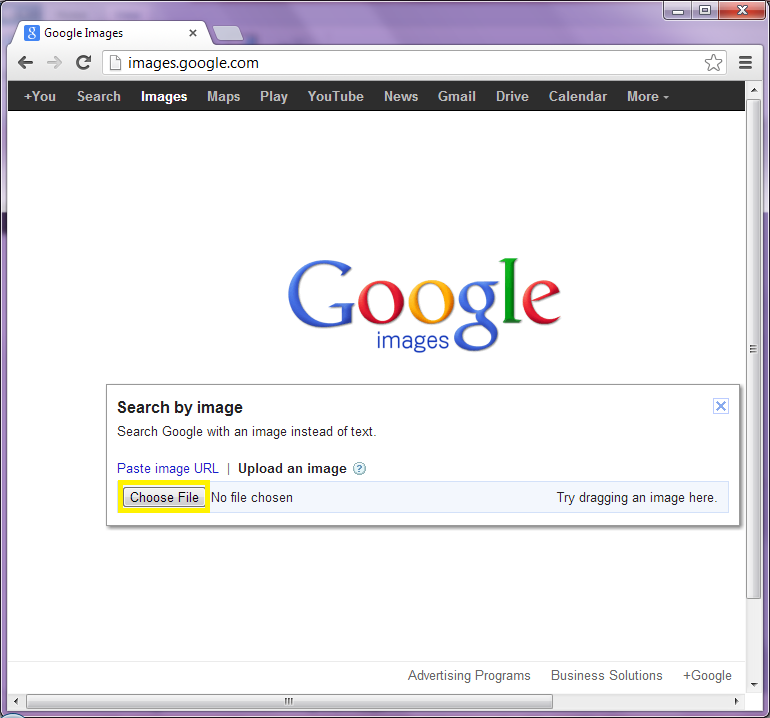
Task: Open the Chrome menu hamburger icon
Action: 745,62
